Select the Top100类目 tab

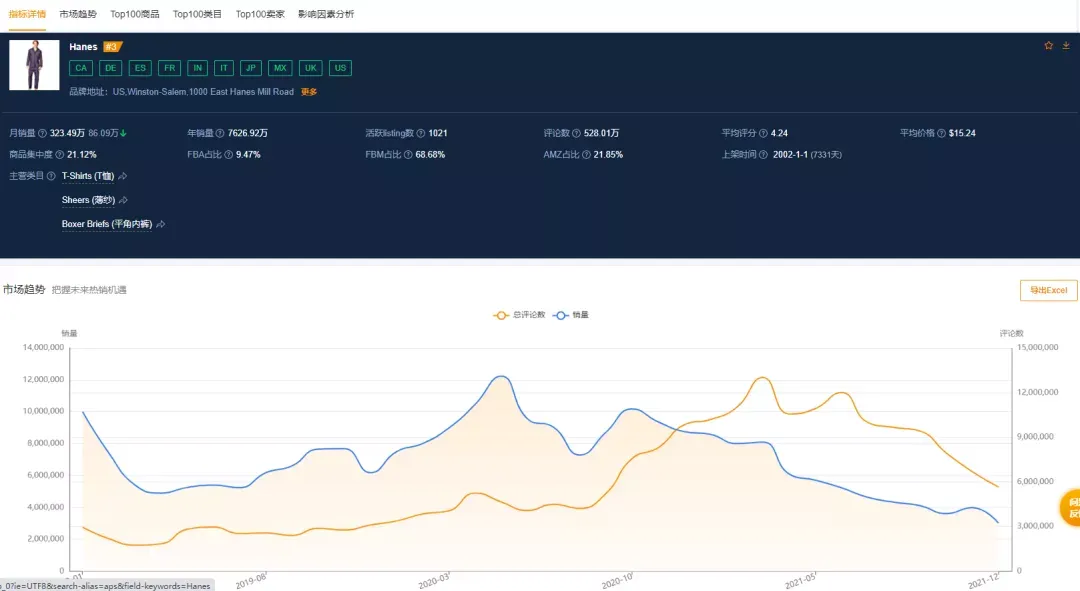197,14
